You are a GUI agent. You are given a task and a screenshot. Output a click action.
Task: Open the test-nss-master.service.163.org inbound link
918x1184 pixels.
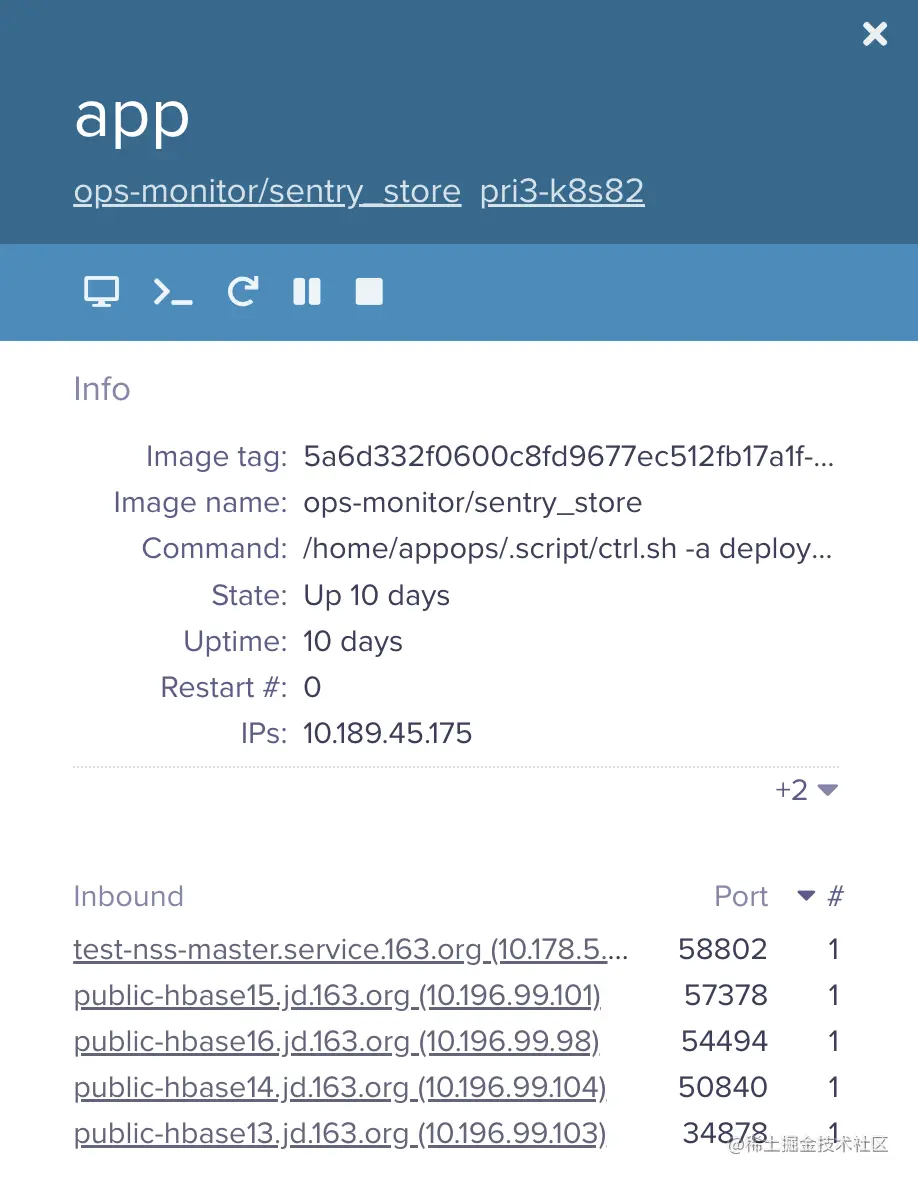(x=351, y=949)
